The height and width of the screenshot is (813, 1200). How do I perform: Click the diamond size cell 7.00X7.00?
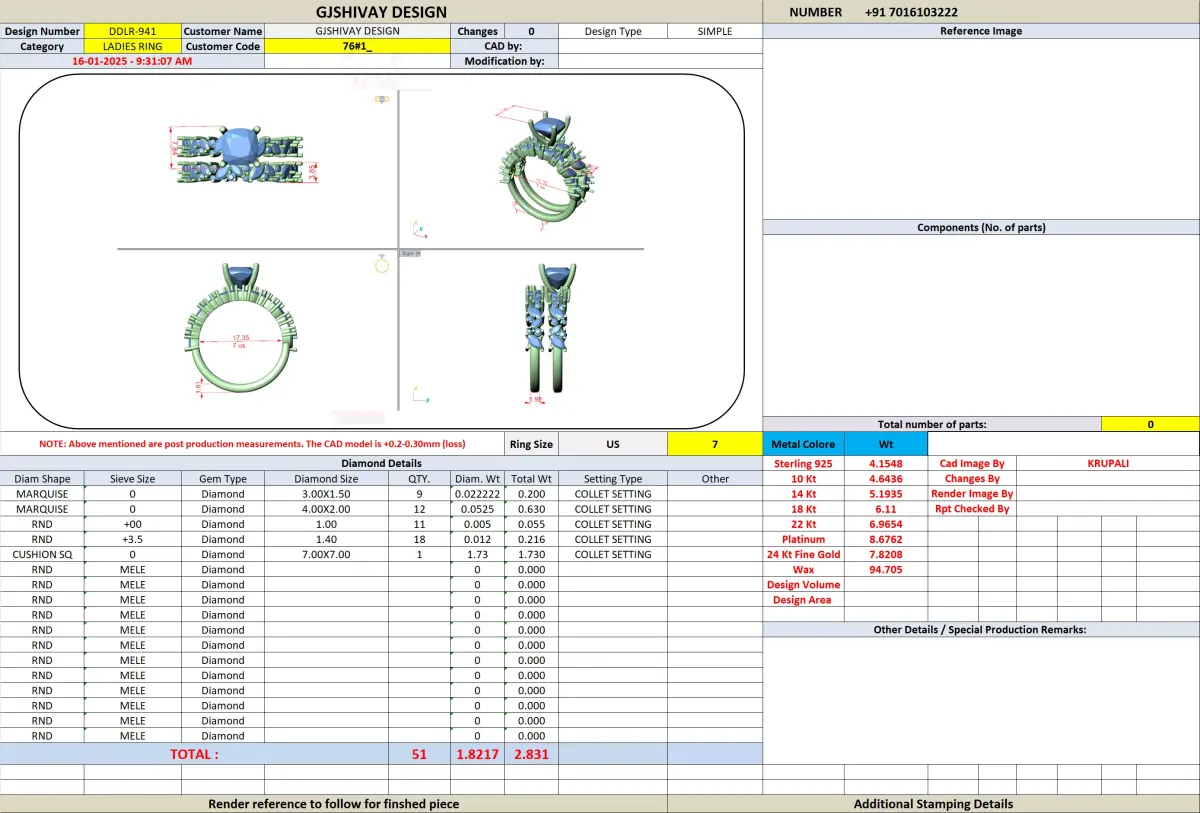[x=326, y=554]
